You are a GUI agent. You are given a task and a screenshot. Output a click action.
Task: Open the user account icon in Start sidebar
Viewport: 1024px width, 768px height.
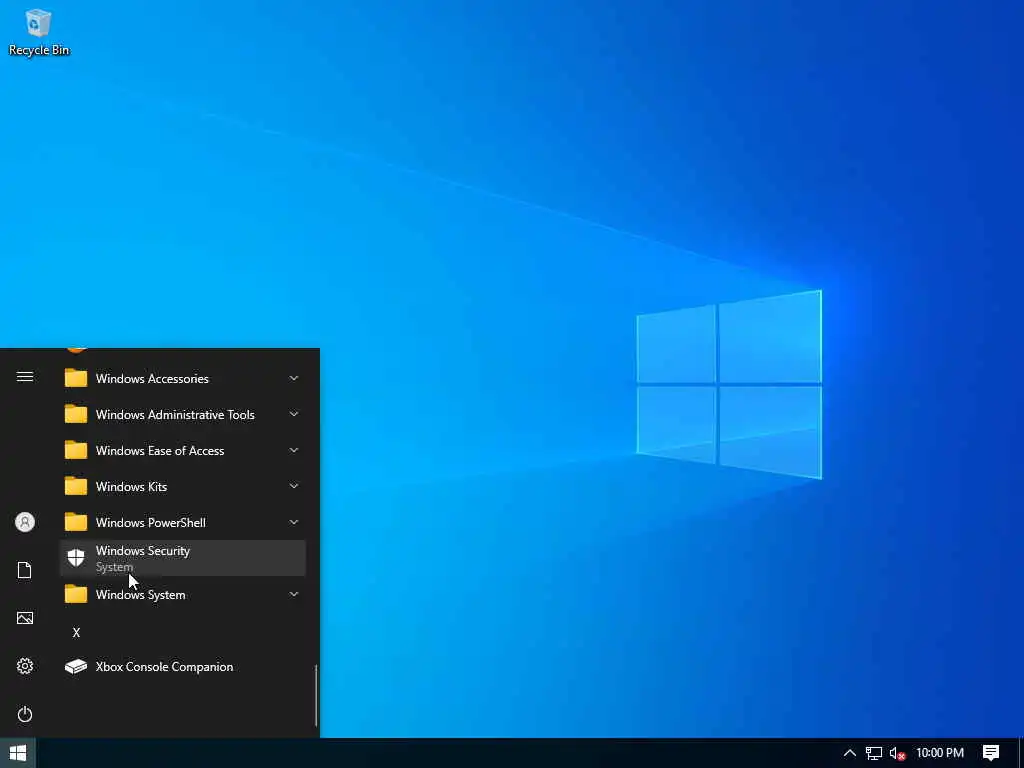coord(25,522)
